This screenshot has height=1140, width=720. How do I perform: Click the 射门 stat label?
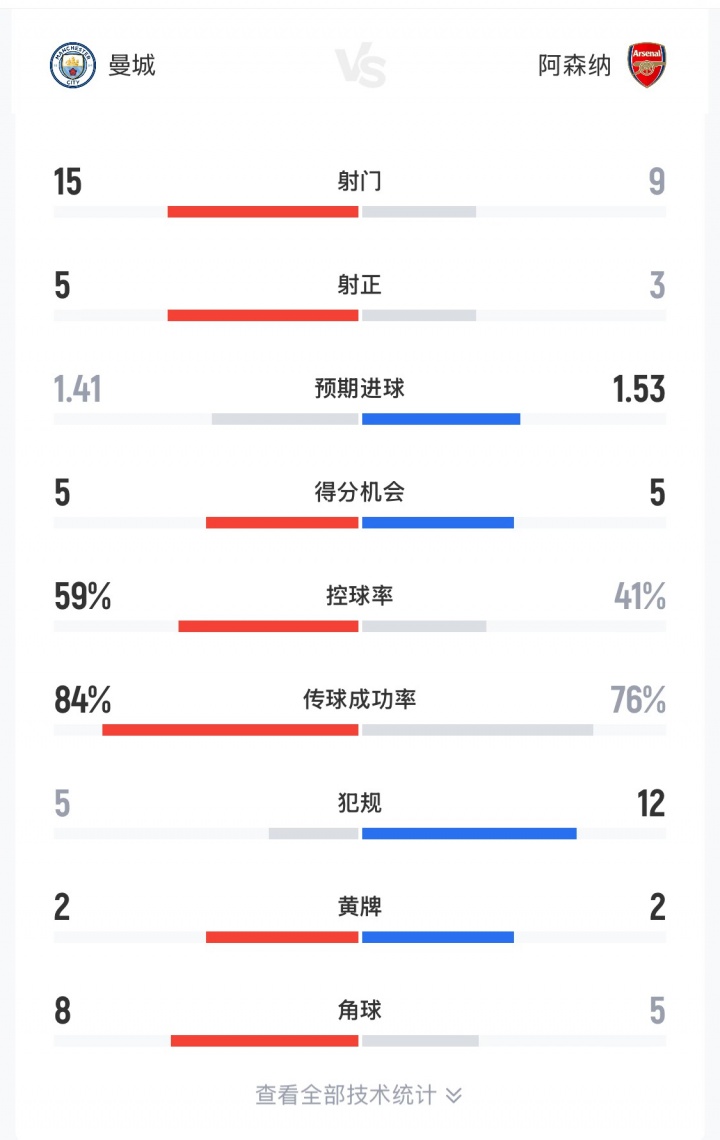[360, 182]
